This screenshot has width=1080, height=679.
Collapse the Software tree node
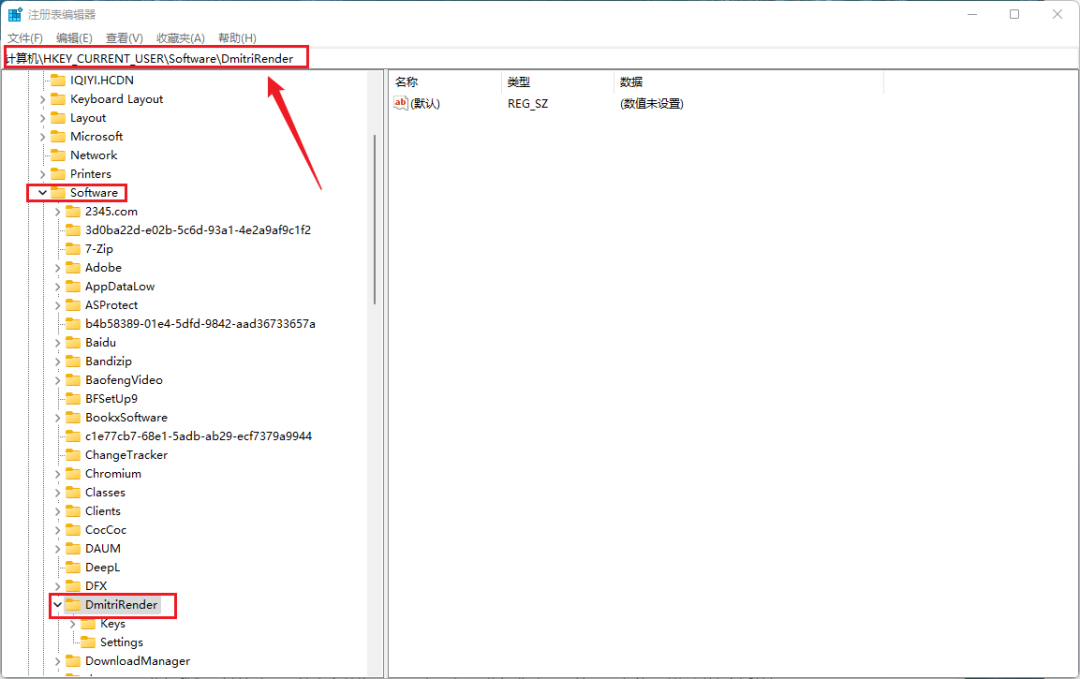click(x=42, y=192)
